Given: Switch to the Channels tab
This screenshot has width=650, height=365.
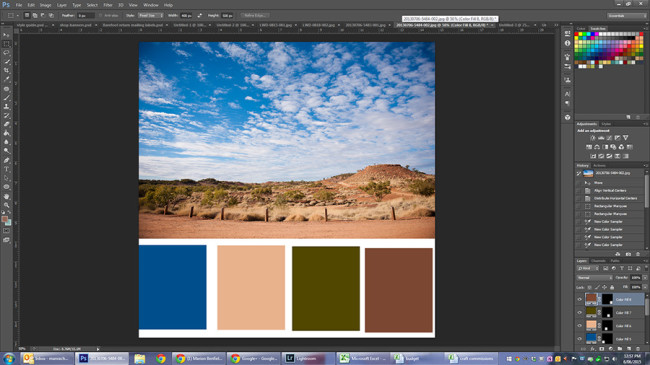Looking at the screenshot, I should coord(598,260).
